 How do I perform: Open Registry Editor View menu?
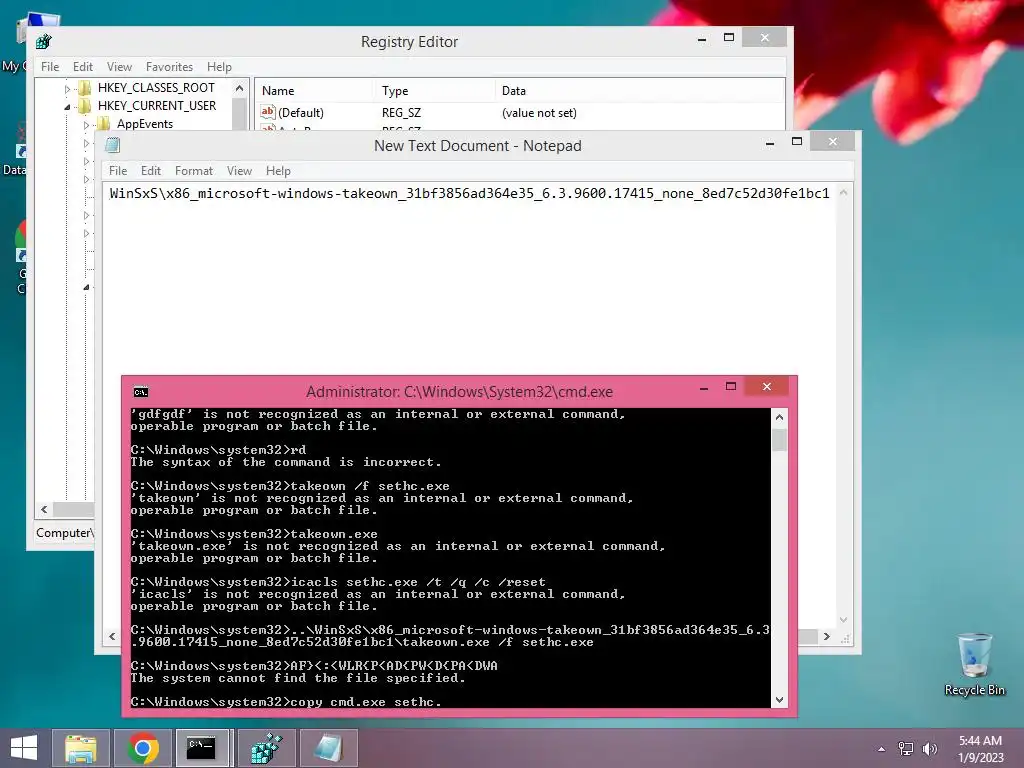point(120,67)
